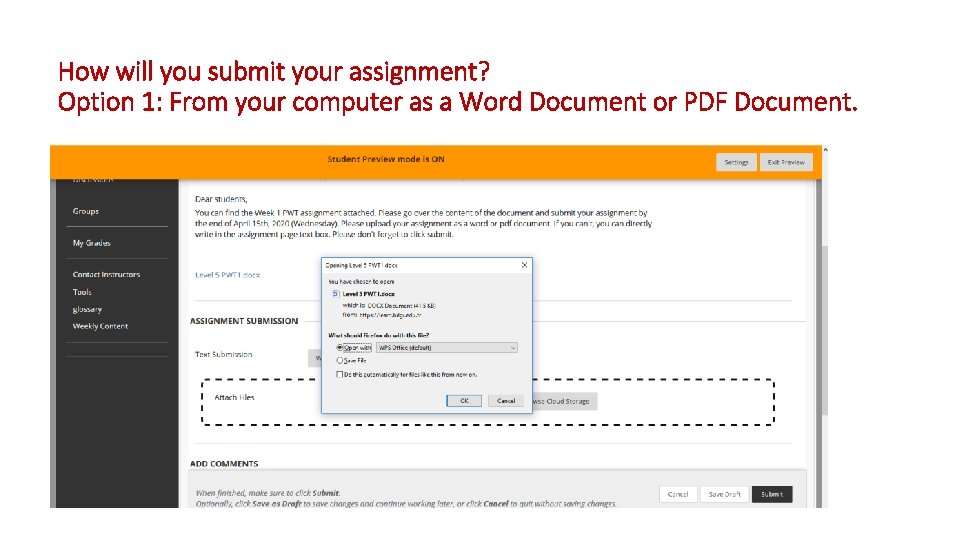Screen dimensions: 960x540
Task: Open the WPS Office application dropdown
Action: pyautogui.click(x=447, y=348)
